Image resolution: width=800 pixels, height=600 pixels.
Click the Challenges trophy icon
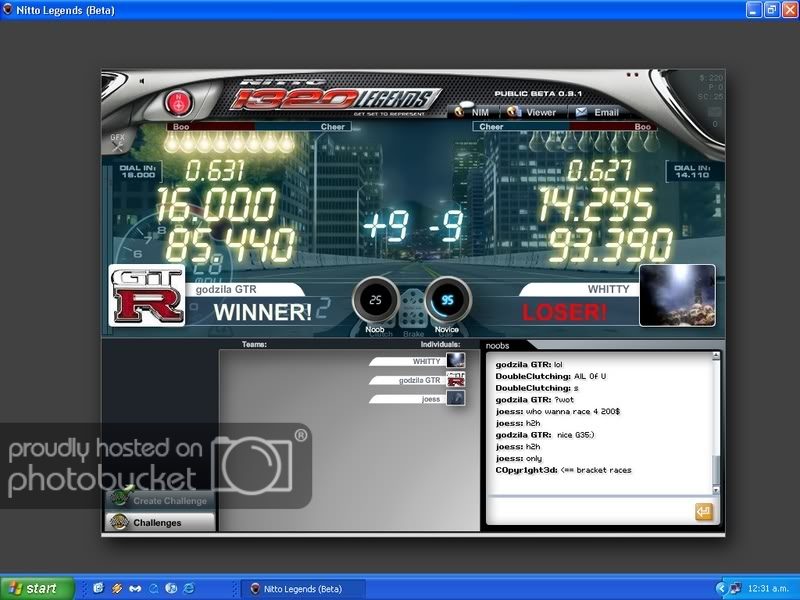pyautogui.click(x=119, y=522)
